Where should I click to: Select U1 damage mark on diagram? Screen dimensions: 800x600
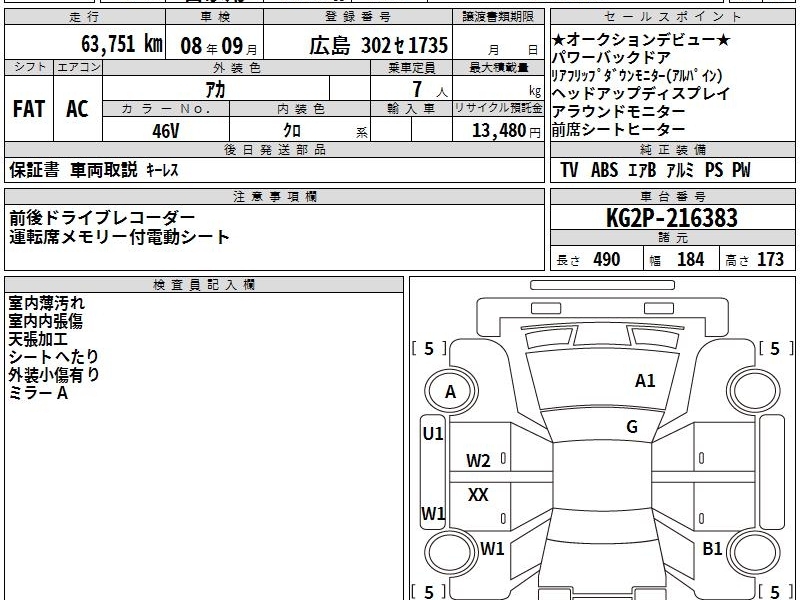tap(433, 434)
